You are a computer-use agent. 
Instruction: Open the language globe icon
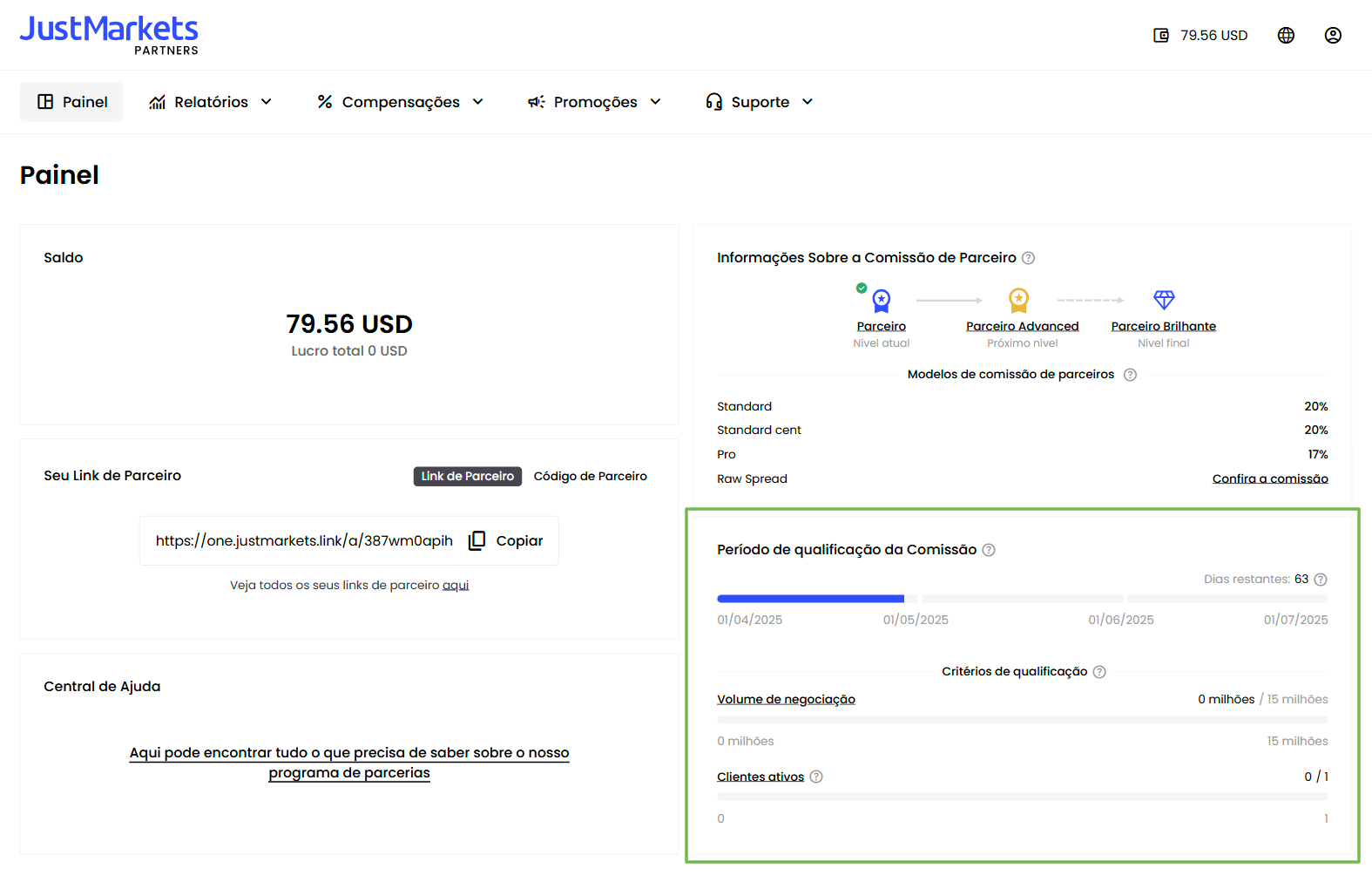(x=1286, y=35)
